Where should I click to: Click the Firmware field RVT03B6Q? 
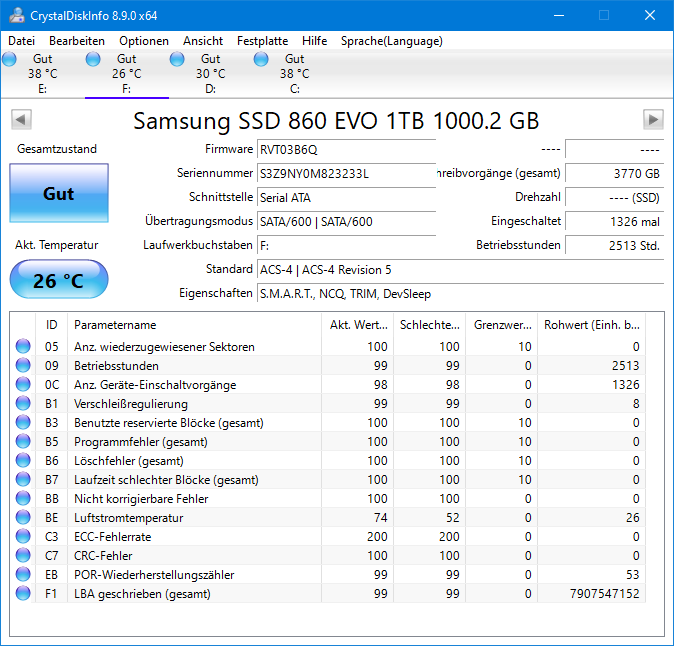pos(346,150)
